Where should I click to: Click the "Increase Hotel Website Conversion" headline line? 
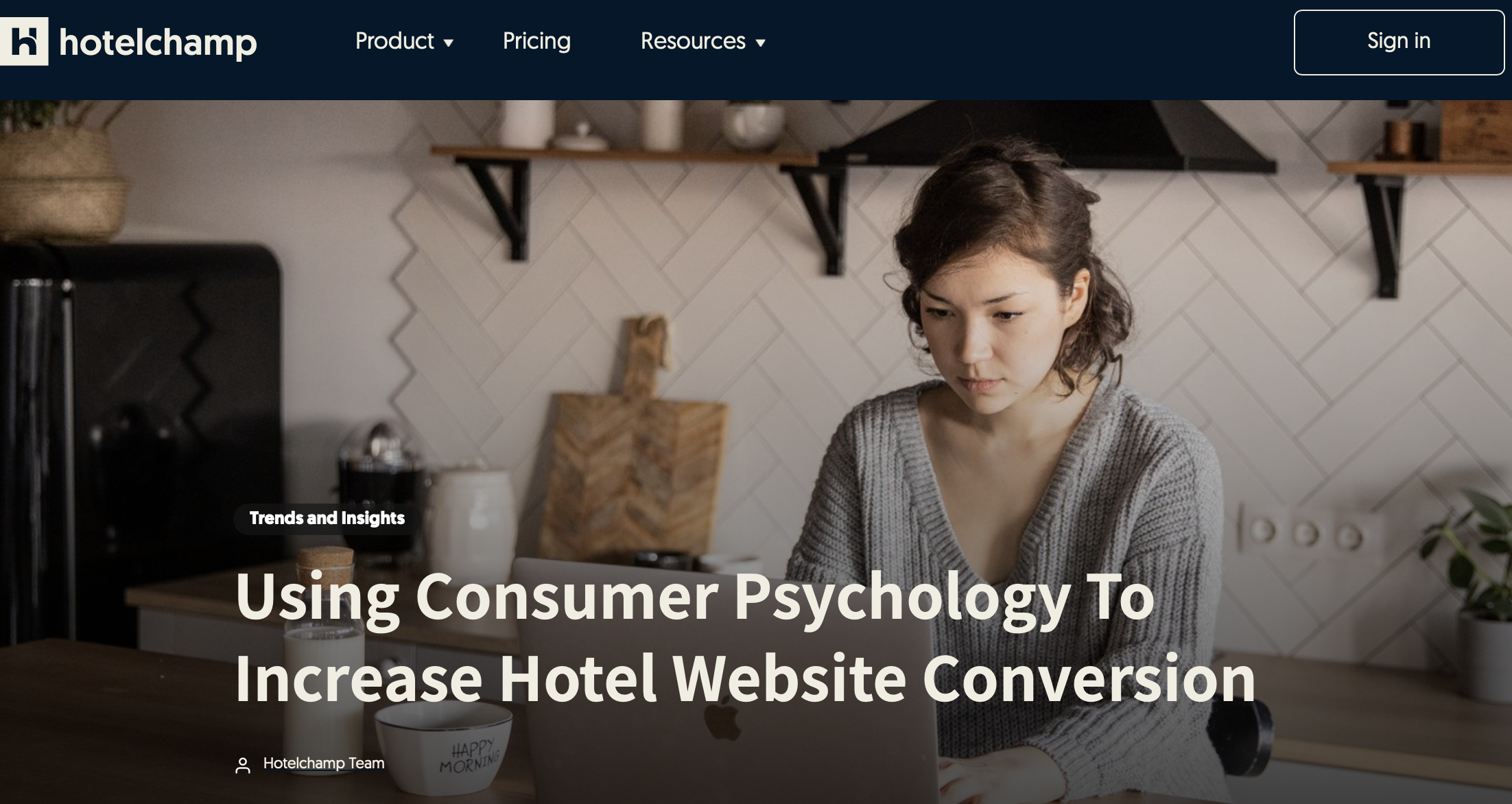(x=746, y=678)
